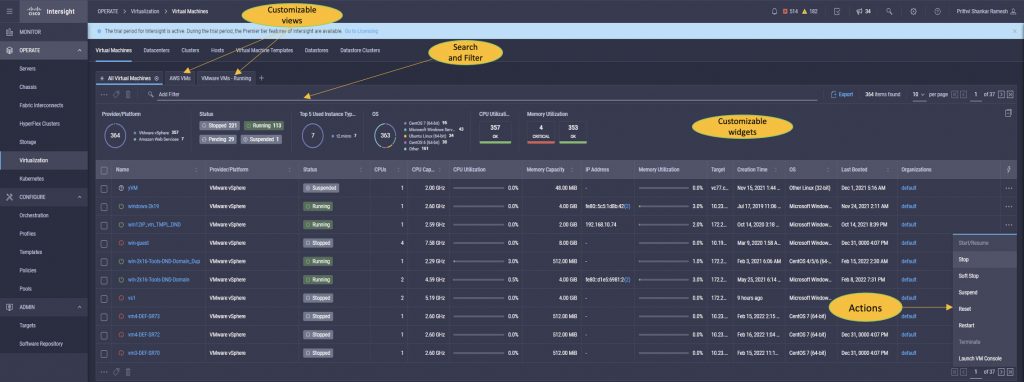This screenshot has width=1024, height=382.
Task: Check the checkbox for vm4-DEF-SR73 row
Action: [x=104, y=316]
